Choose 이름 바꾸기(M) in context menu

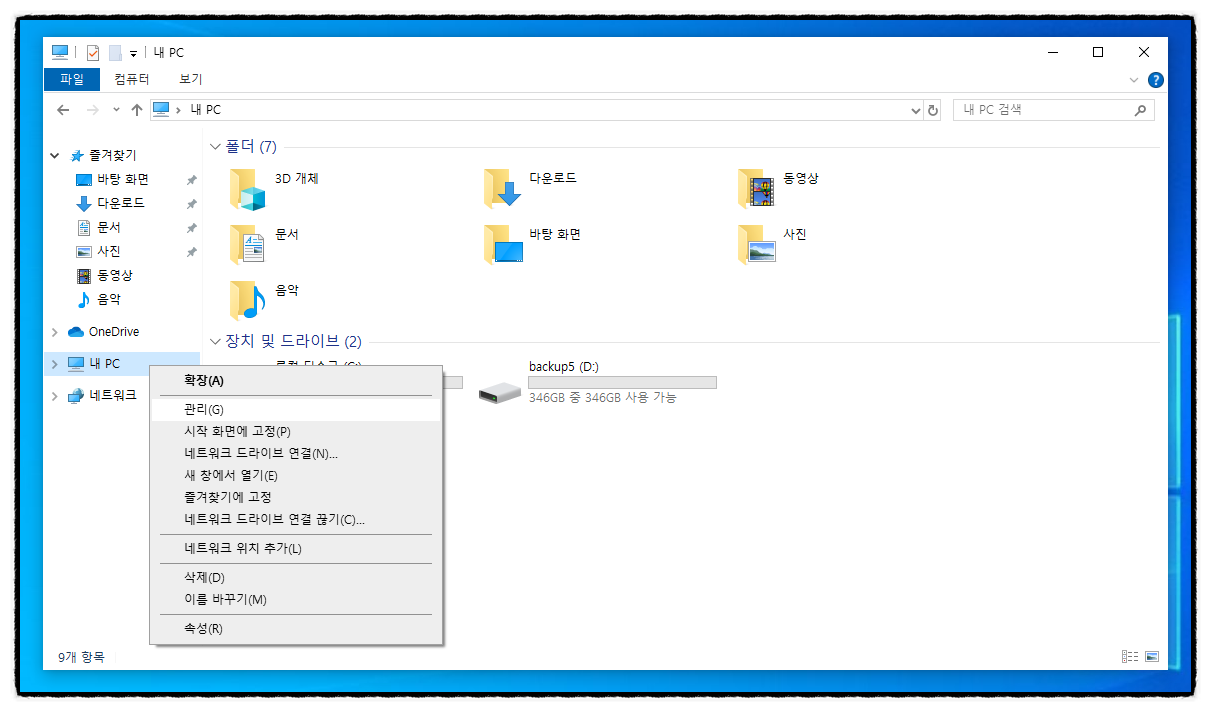pos(296,599)
